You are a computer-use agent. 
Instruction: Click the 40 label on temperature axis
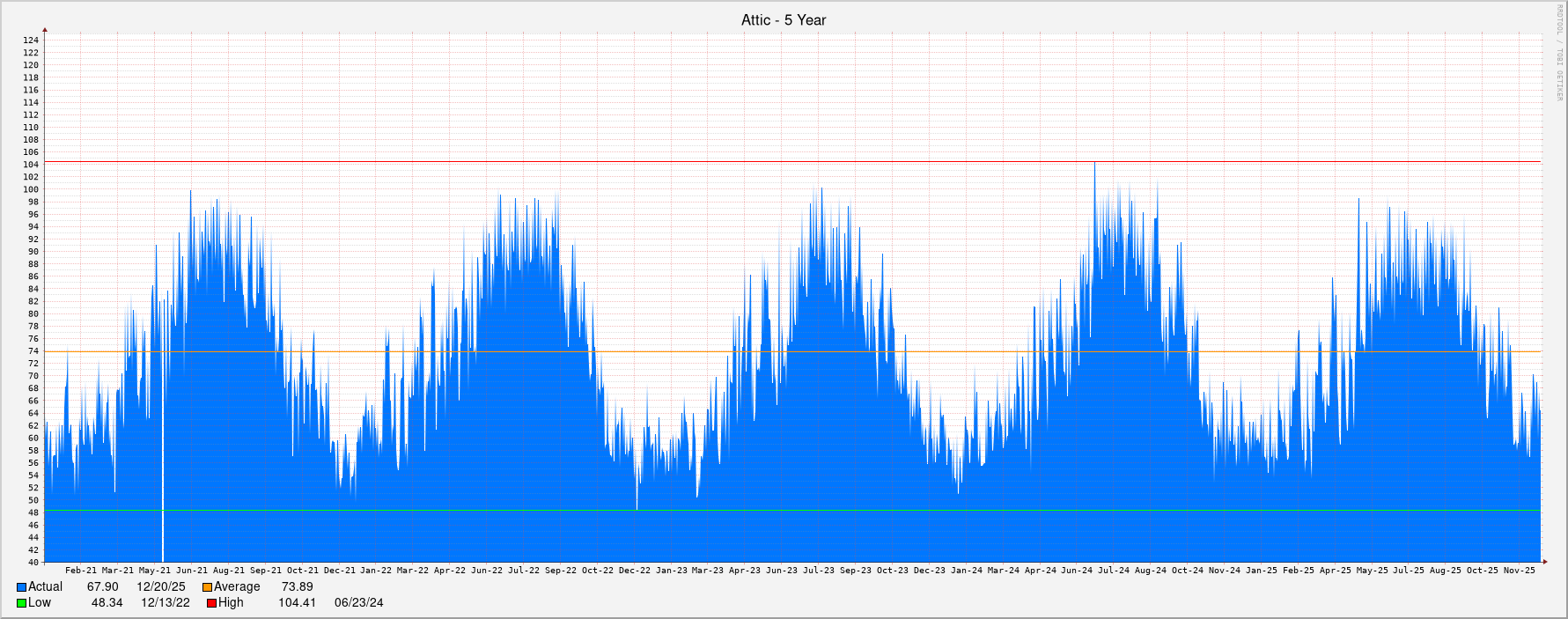coord(33,563)
